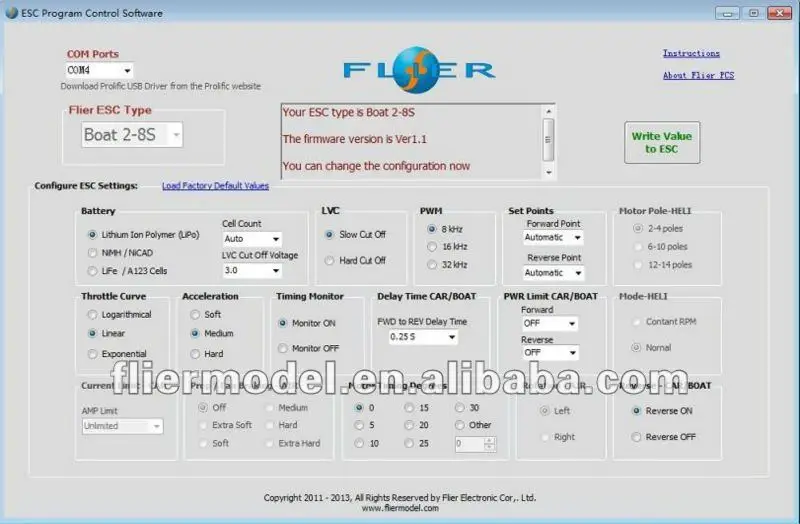Open About Flier PCS link
This screenshot has height=524, width=800.
[x=698, y=76]
